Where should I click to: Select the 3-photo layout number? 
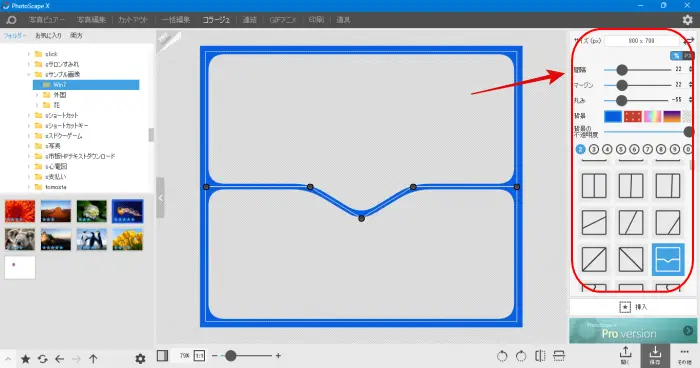[x=594, y=149]
